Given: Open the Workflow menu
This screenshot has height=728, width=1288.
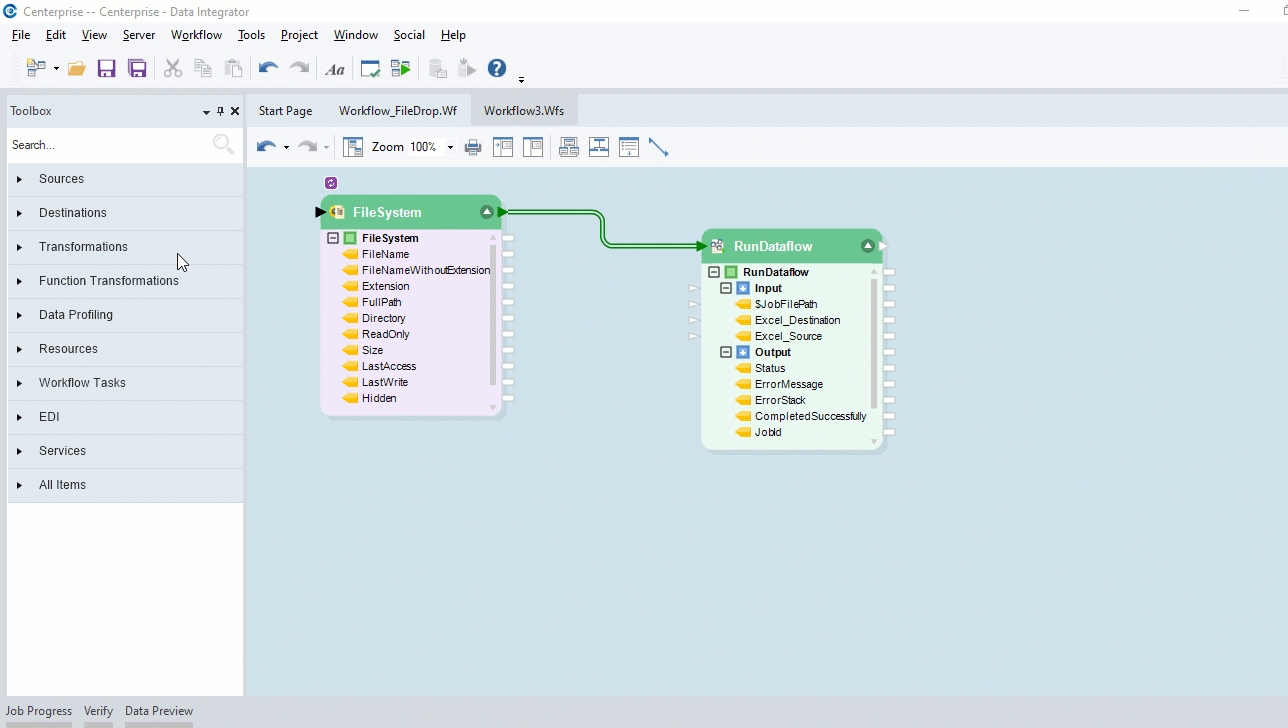Looking at the screenshot, I should tap(196, 35).
